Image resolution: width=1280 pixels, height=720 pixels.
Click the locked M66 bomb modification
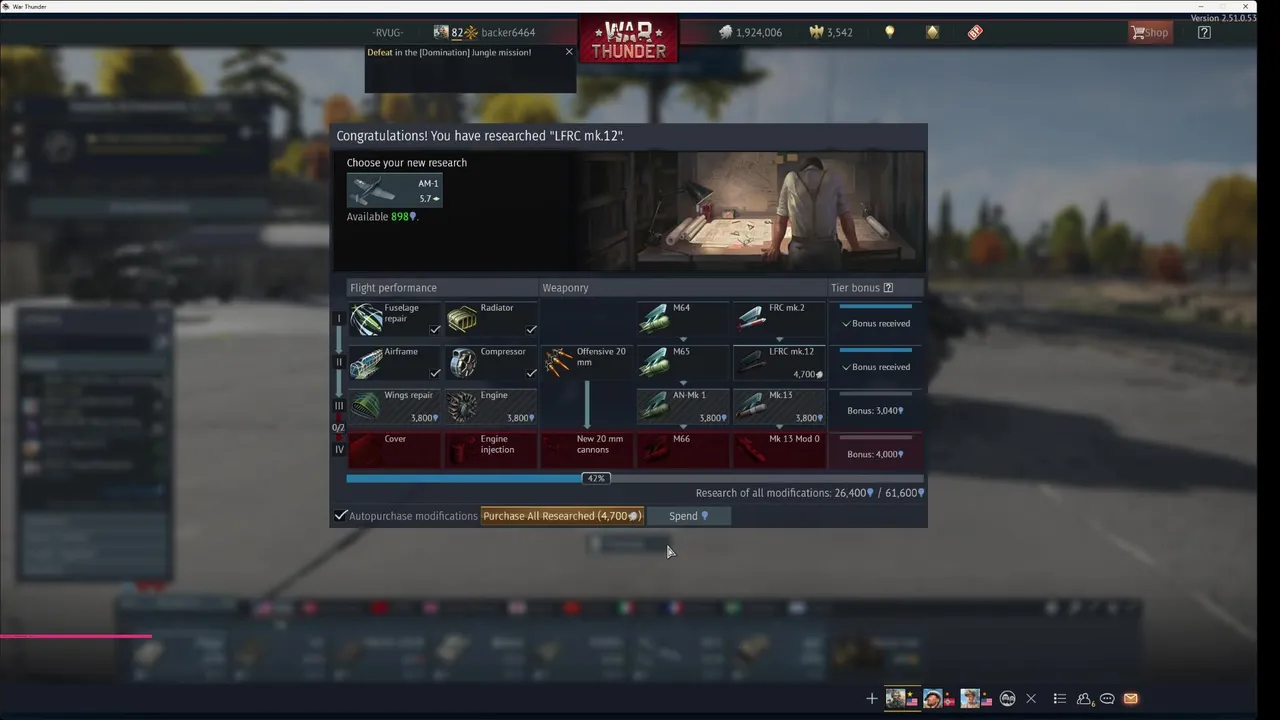[x=683, y=450]
